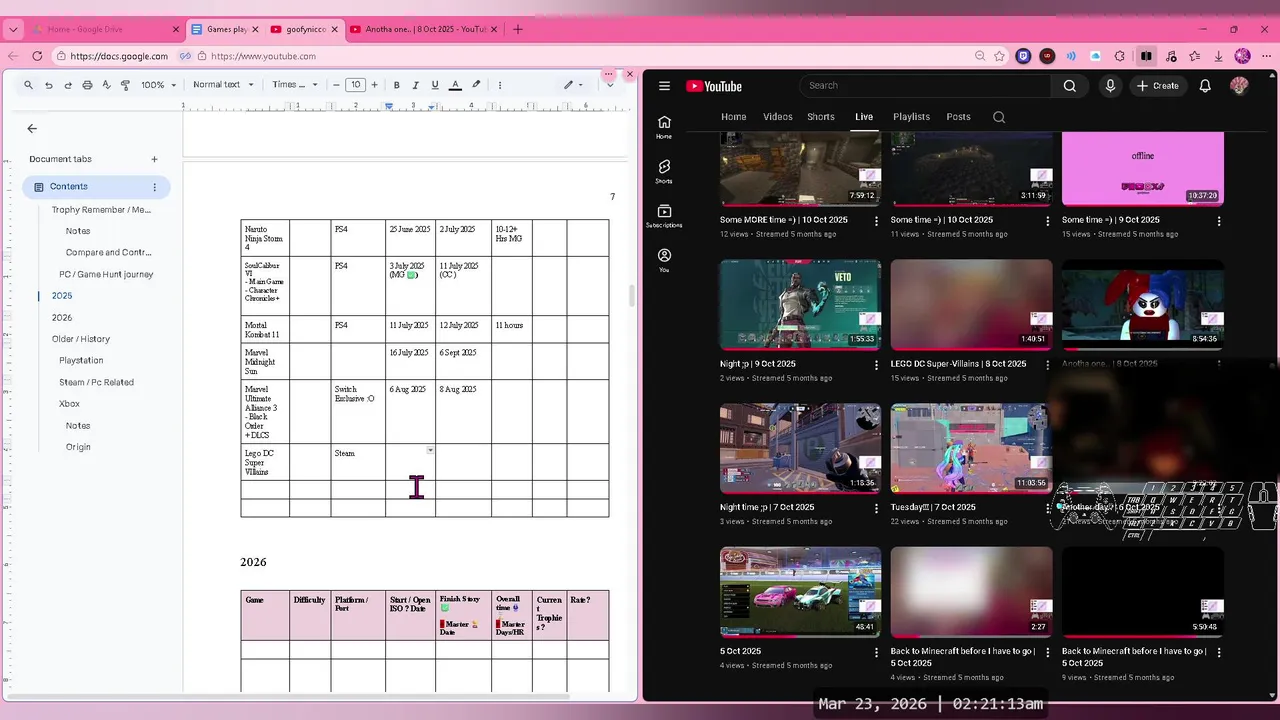Click Docs vertical scrollbar thumb

(630, 296)
